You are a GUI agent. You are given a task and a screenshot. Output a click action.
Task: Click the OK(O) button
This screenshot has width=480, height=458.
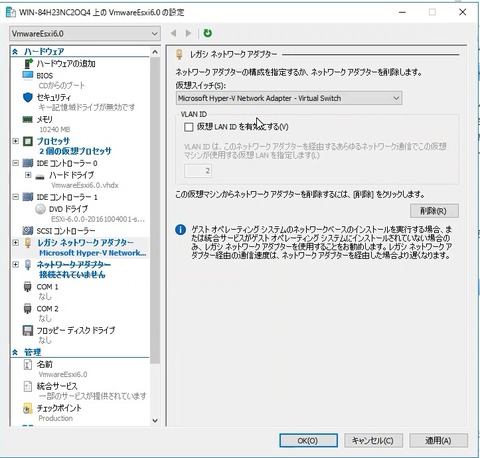pyautogui.click(x=308, y=441)
